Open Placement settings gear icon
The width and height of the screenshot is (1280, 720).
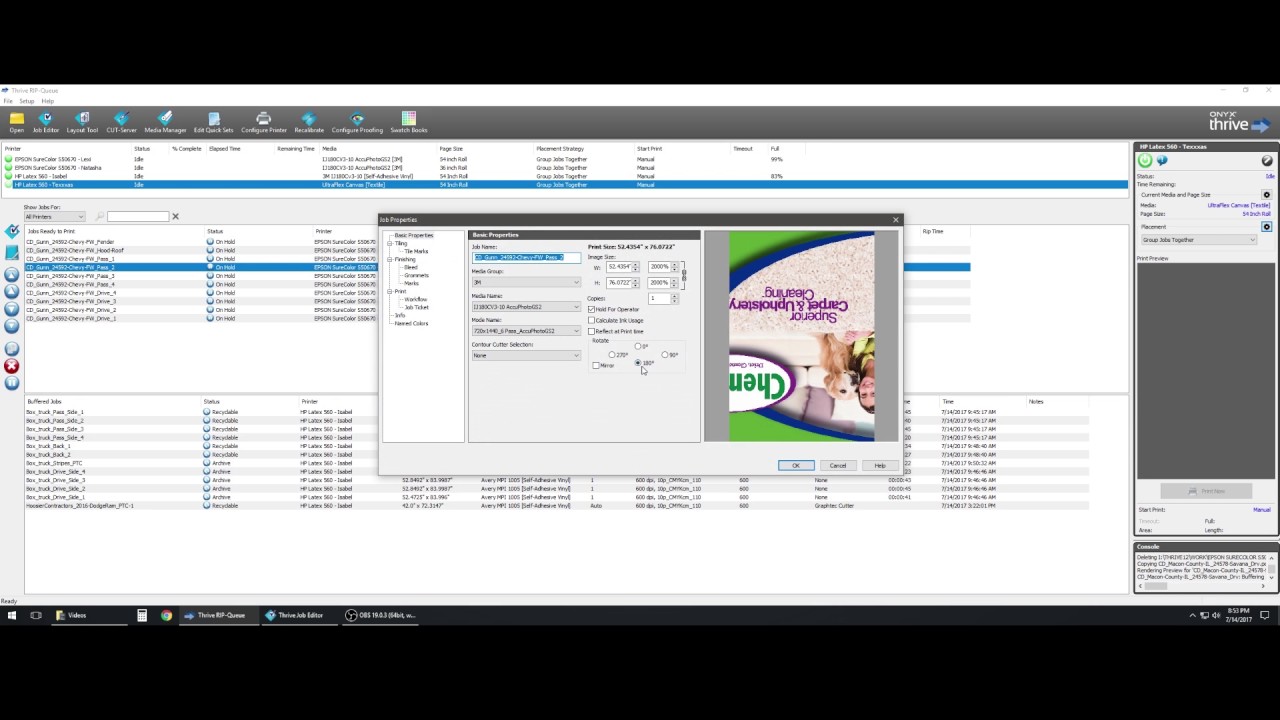coord(1267,227)
